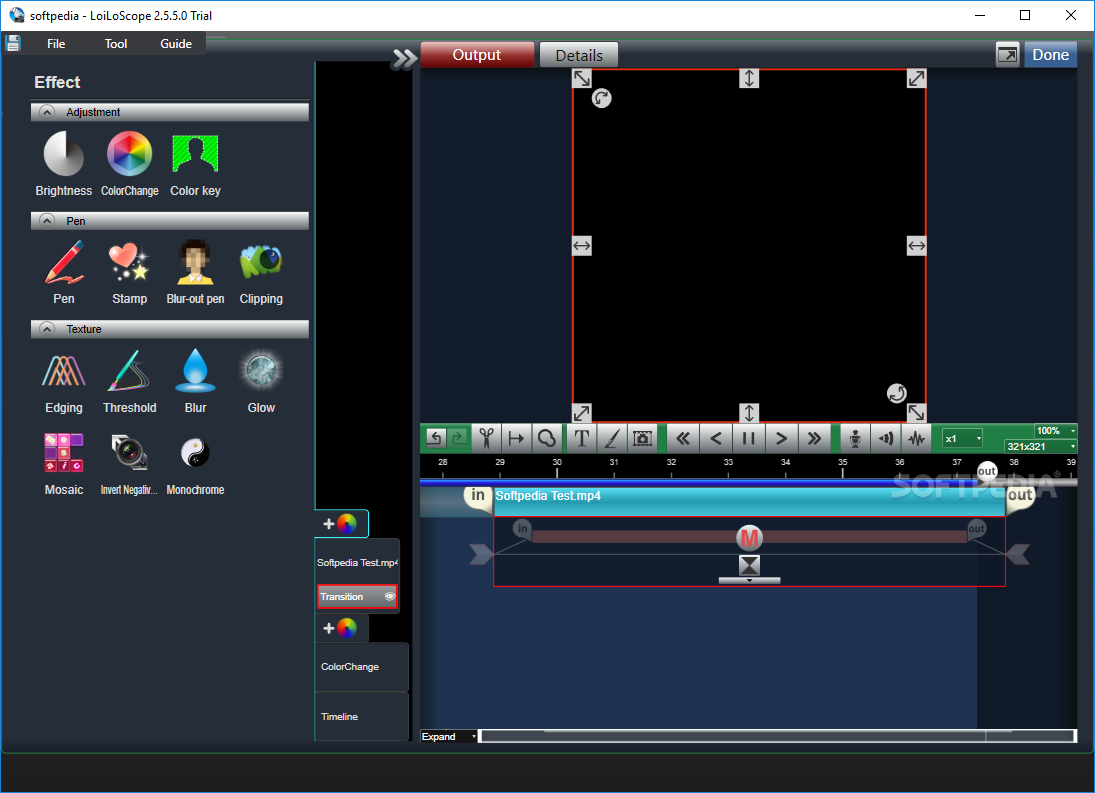Click the Done button
This screenshot has height=793, width=1095.
(x=1050, y=54)
